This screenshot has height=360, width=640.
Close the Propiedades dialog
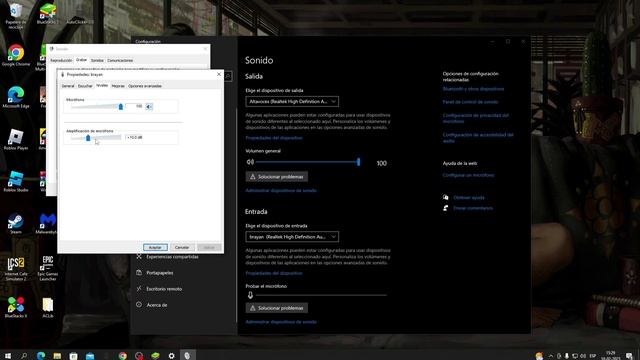(219, 74)
